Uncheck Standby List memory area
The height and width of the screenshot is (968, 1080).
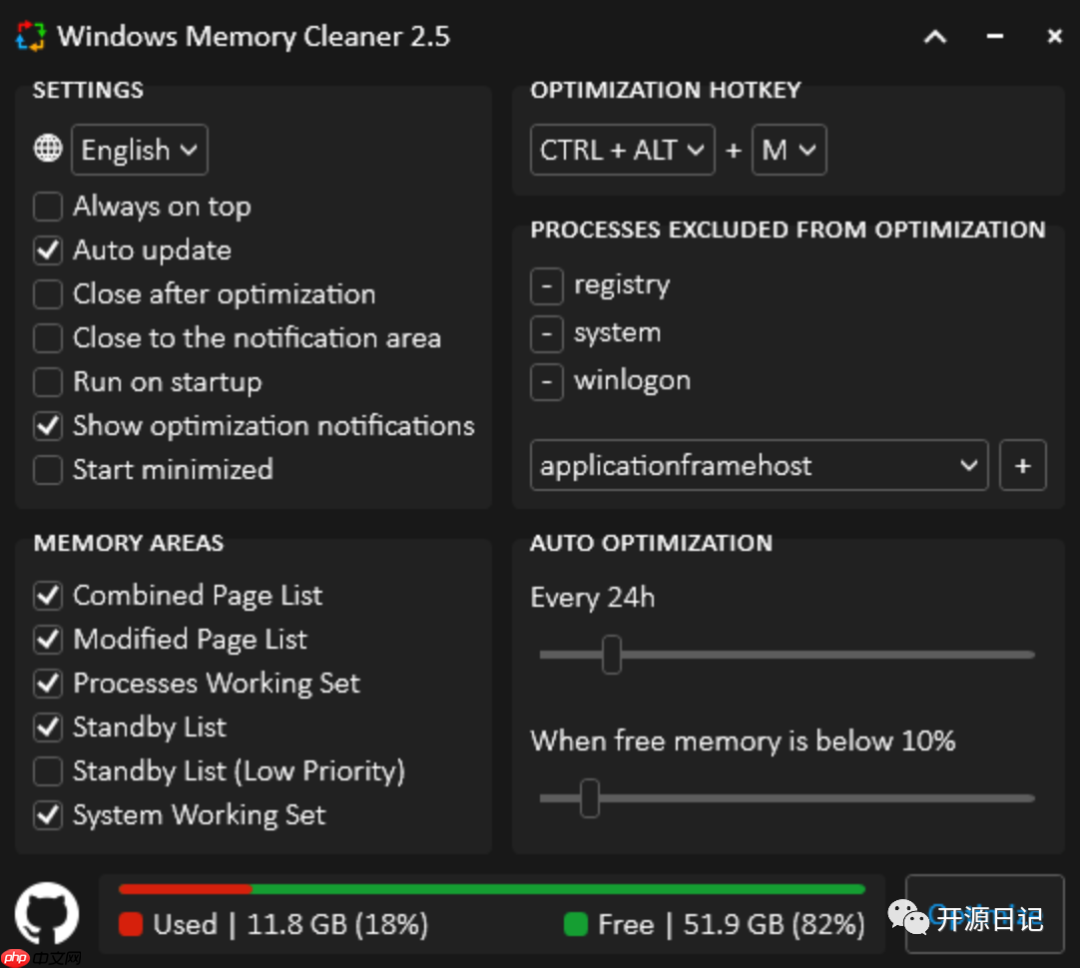coord(47,727)
